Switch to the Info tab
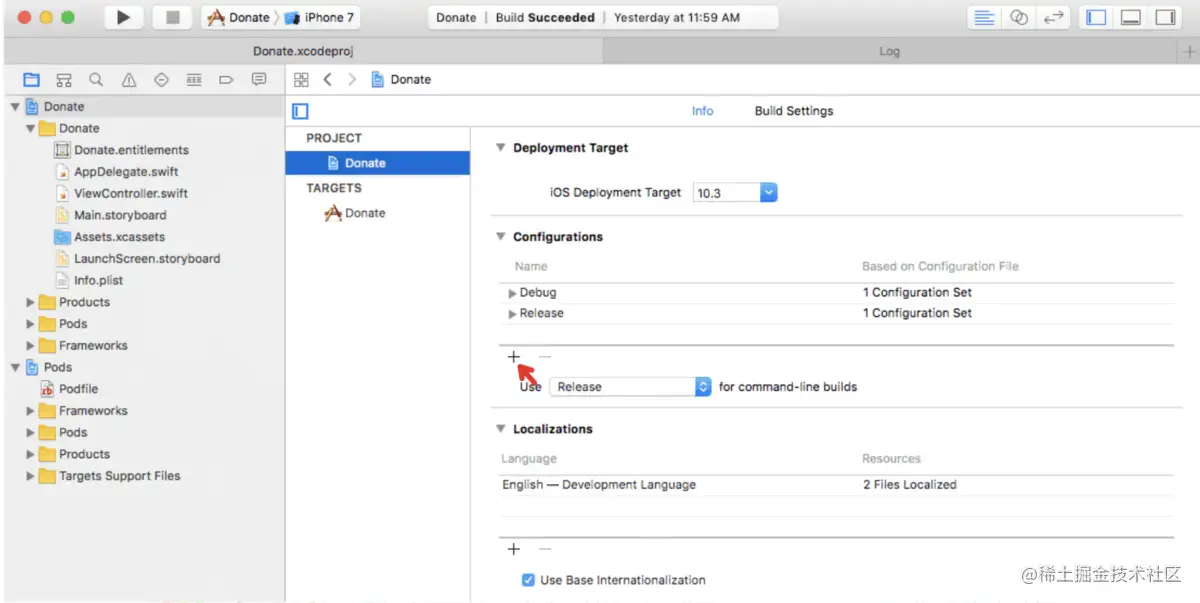The width and height of the screenshot is (1200, 603). (x=703, y=111)
